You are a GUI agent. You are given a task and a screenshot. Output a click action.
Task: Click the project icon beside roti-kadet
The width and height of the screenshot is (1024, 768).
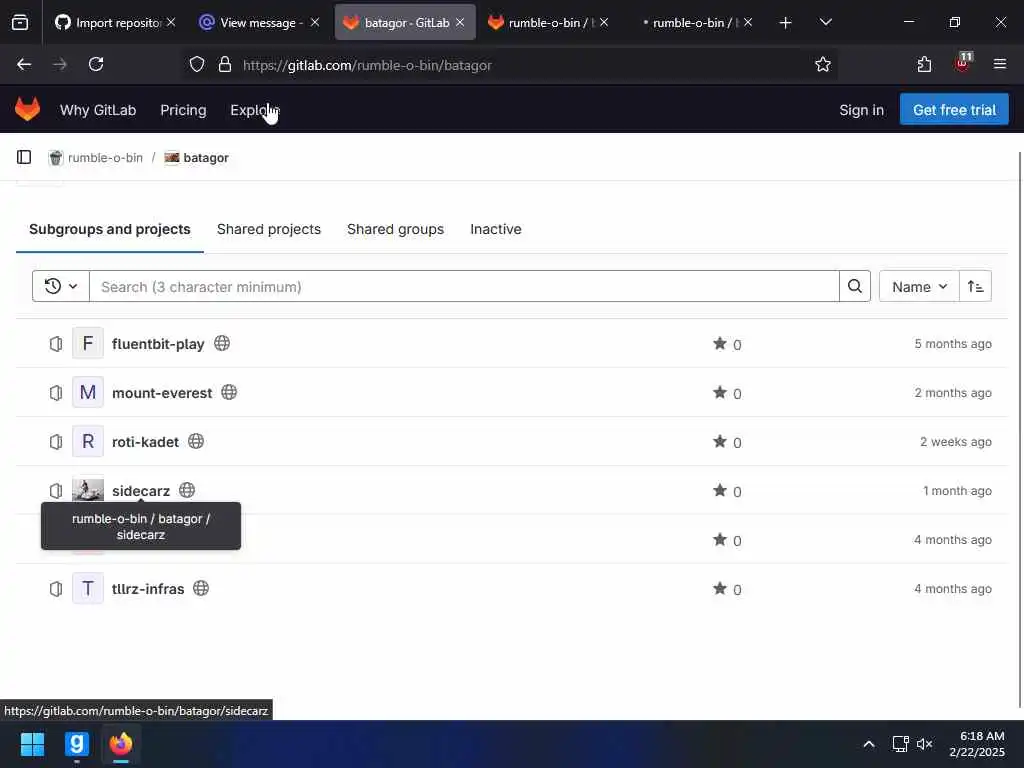(56, 441)
